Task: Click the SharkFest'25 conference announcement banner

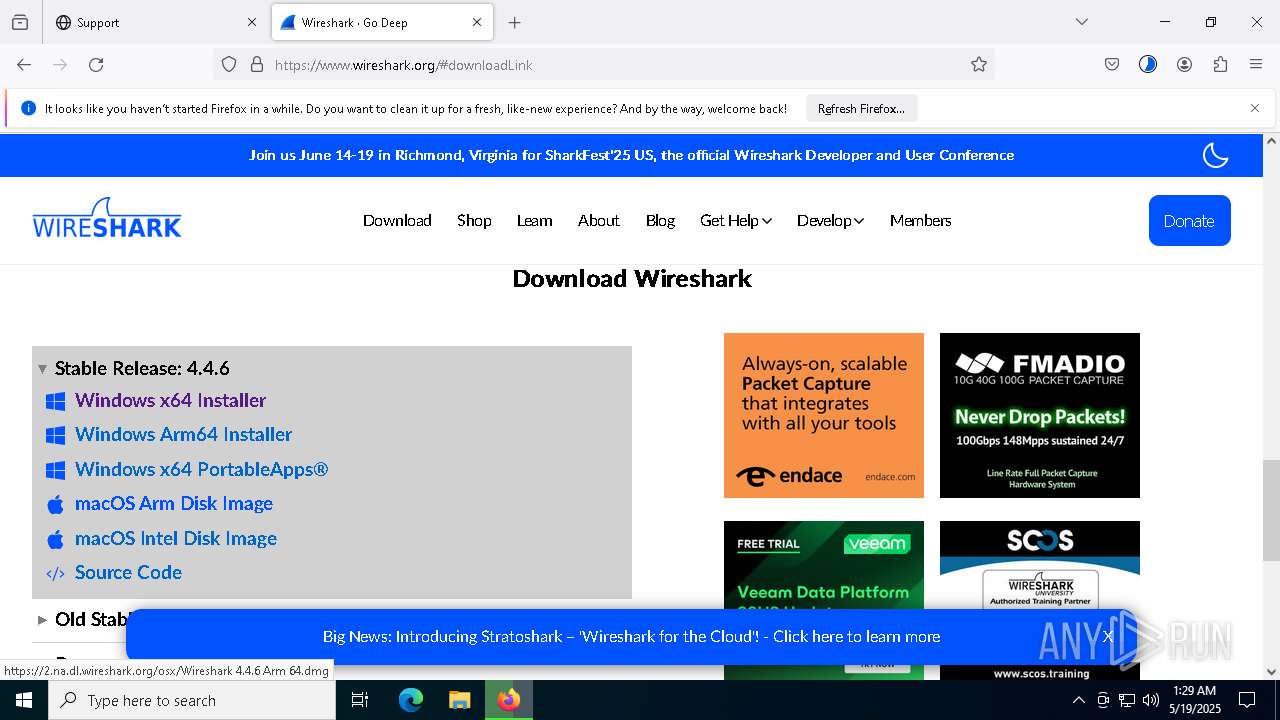Action: click(x=631, y=155)
